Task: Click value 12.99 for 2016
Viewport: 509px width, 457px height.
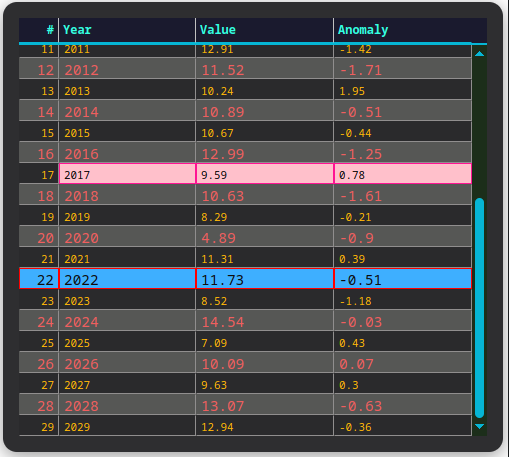Action: tap(265, 153)
